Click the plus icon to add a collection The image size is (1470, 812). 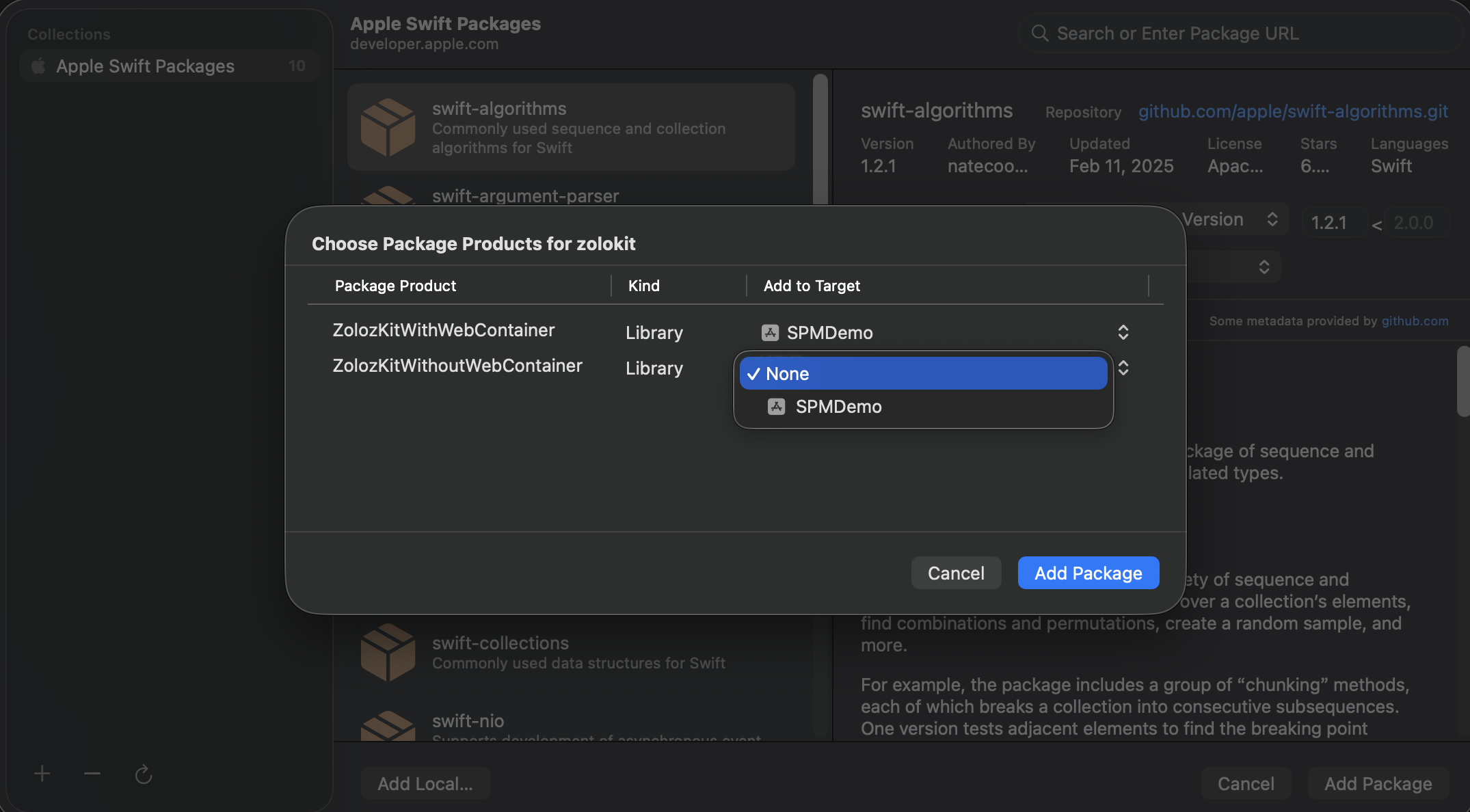pos(42,774)
